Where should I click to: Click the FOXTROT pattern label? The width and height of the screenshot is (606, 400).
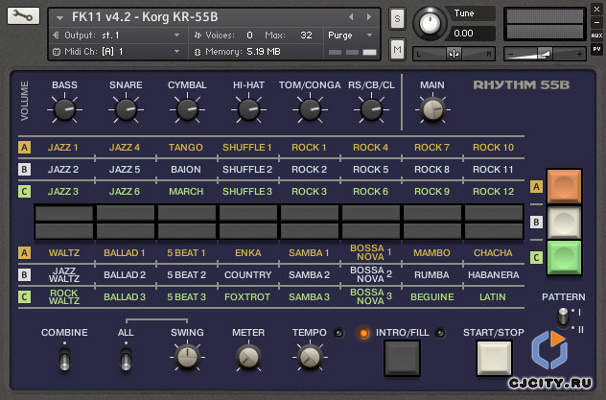pyautogui.click(x=247, y=297)
